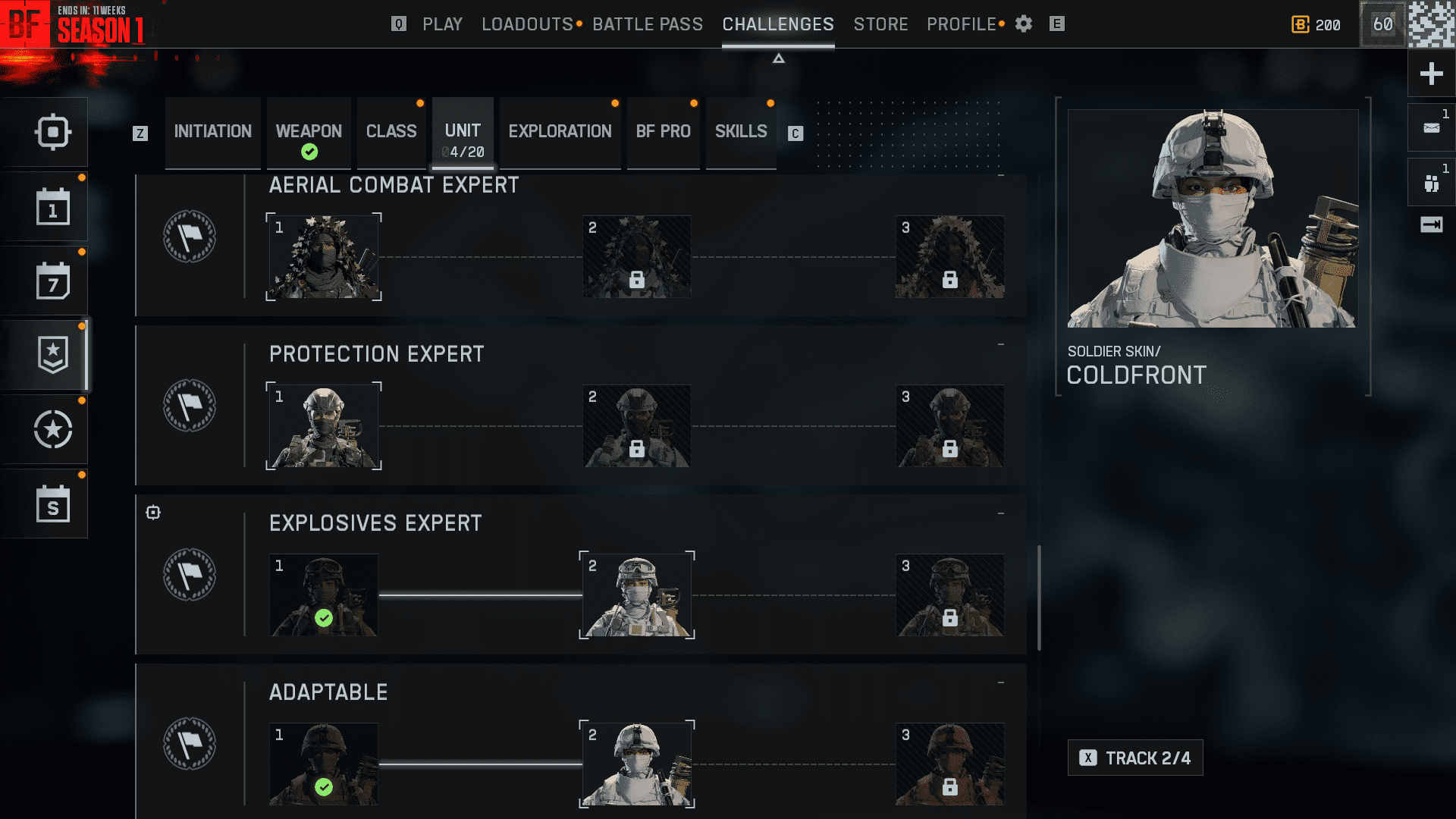Open the season challenges S calendar icon
This screenshot has width=1456, height=819.
click(53, 504)
